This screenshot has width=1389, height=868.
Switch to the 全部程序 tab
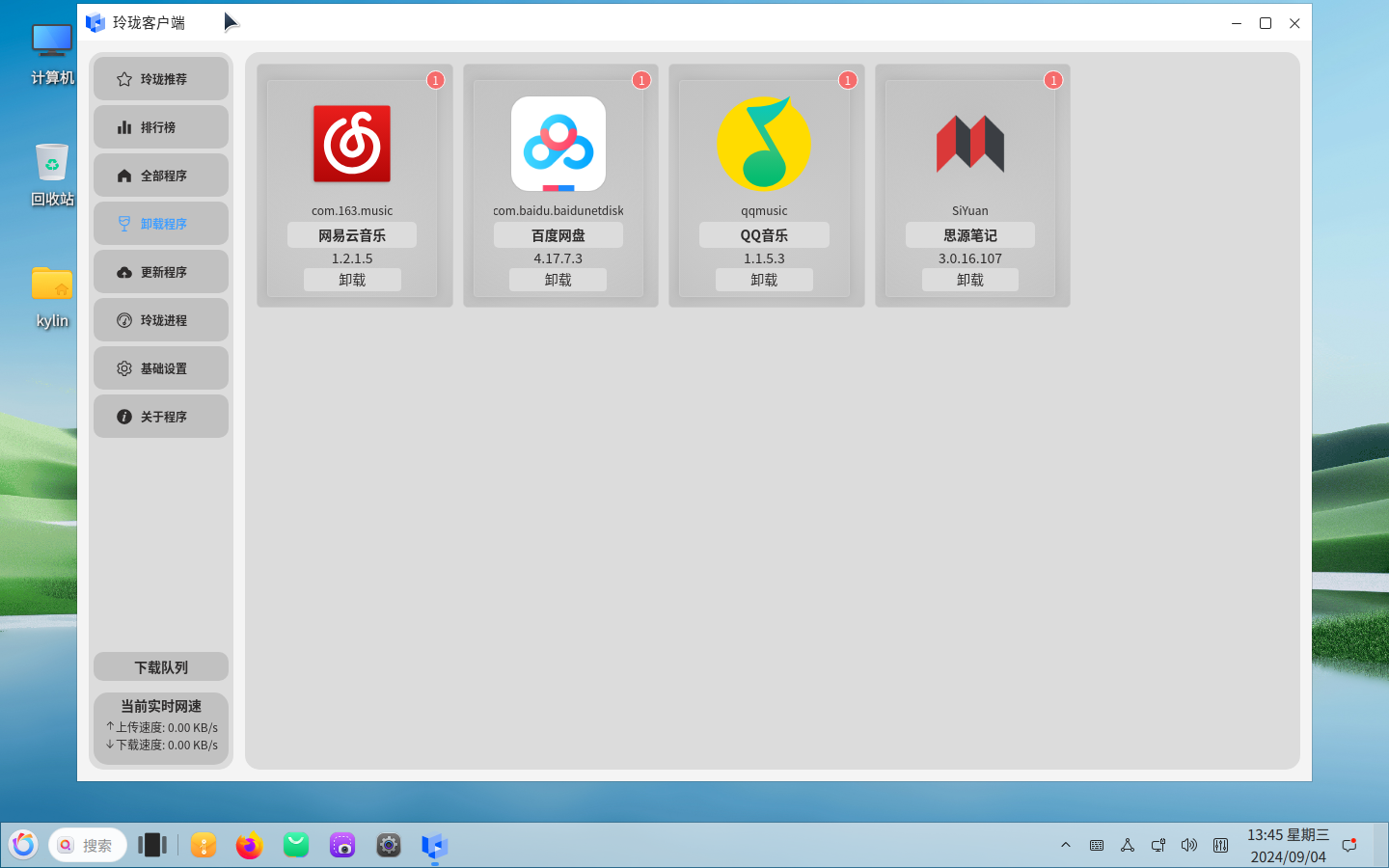coord(161,176)
